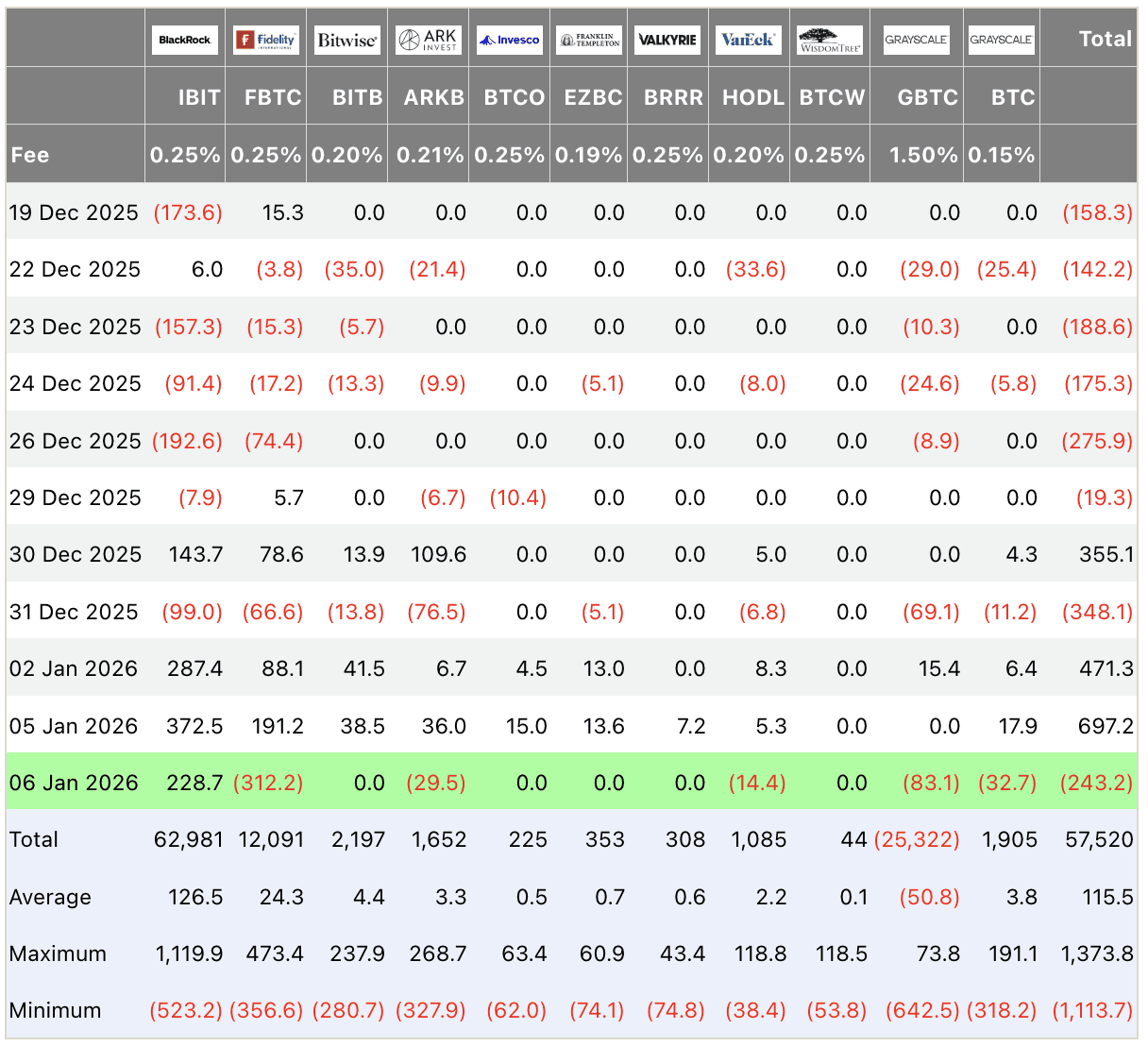Select the 02 Jan 2026 date label
The width and height of the screenshot is (1148, 1046).
click(74, 668)
